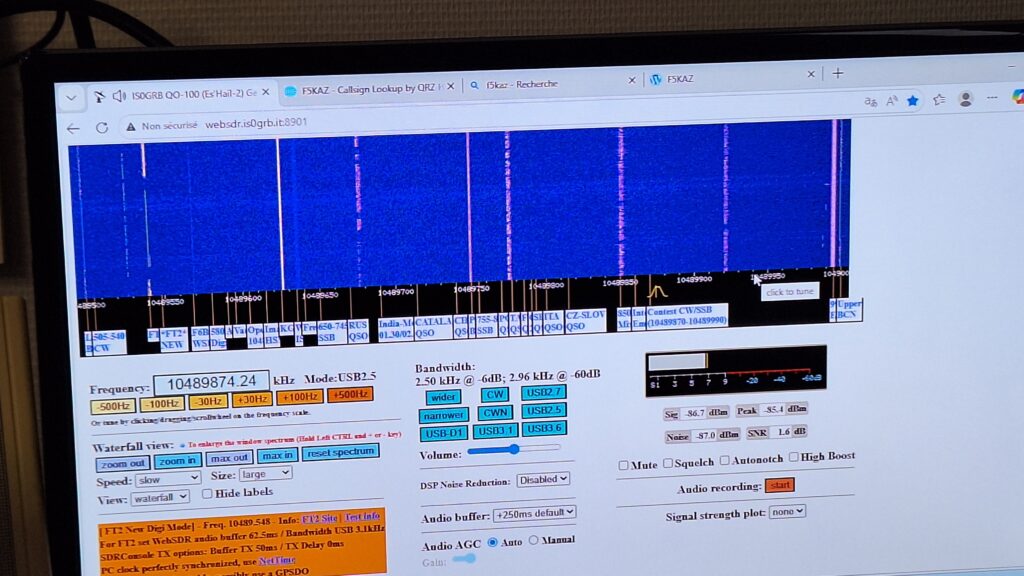Viewport: 1024px width, 576px height.
Task: Close the F5KAZ QRZ lookup tab
Action: click(450, 86)
